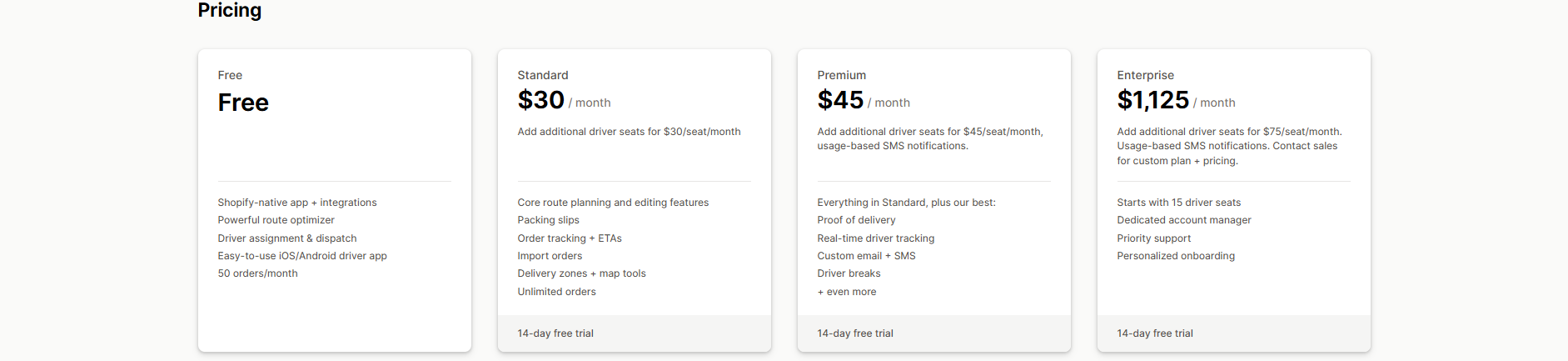
Task: Click the Proof of delivery feature
Action: coord(856,220)
